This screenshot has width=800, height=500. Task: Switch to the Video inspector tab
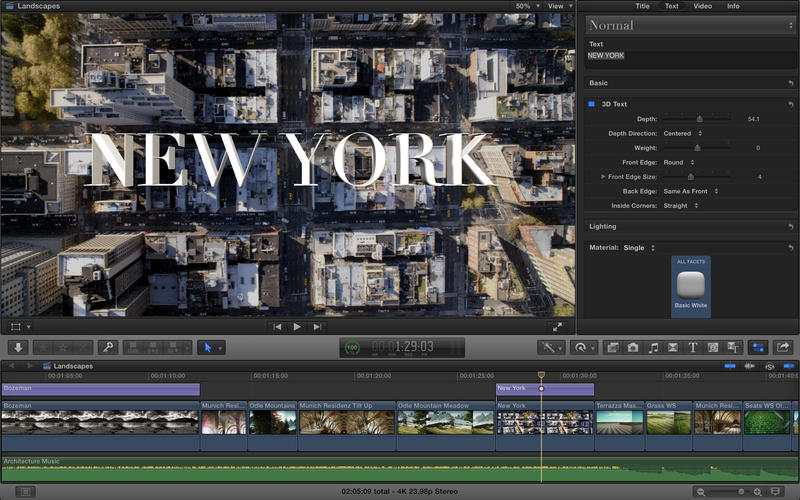[702, 6]
